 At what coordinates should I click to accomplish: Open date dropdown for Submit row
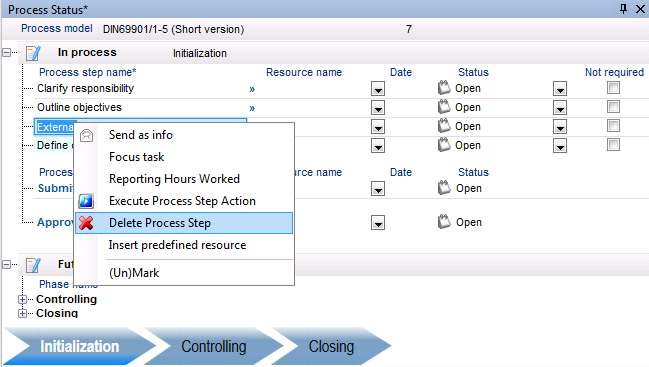click(378, 189)
